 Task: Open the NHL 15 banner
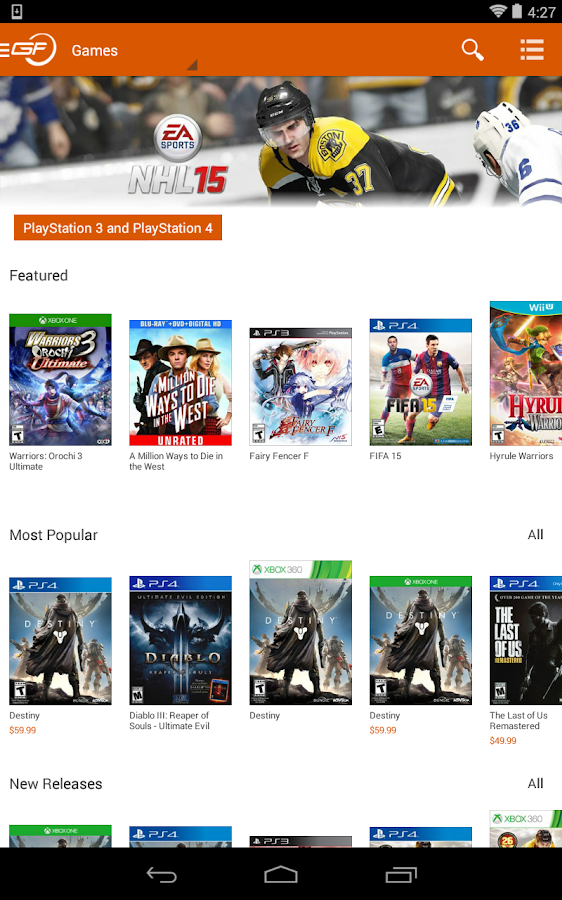pyautogui.click(x=281, y=141)
